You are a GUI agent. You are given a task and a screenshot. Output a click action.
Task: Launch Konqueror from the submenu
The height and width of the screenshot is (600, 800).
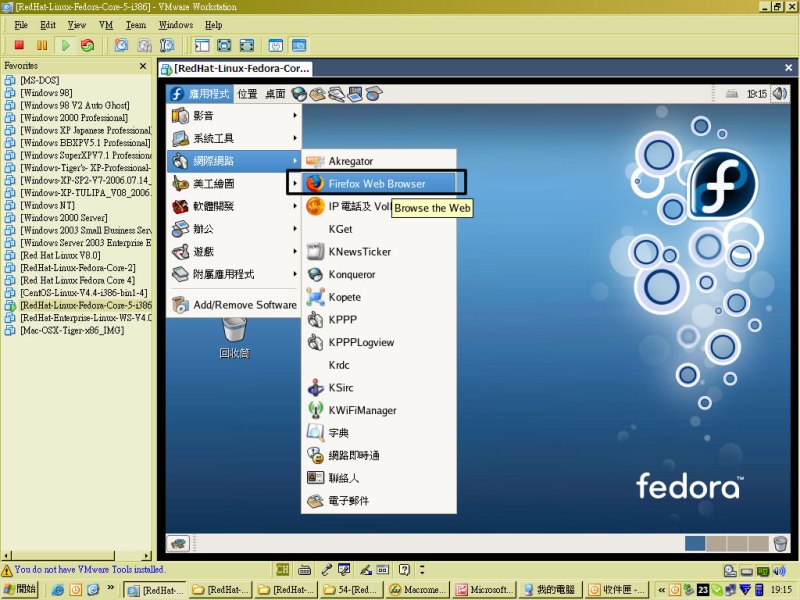point(379,274)
